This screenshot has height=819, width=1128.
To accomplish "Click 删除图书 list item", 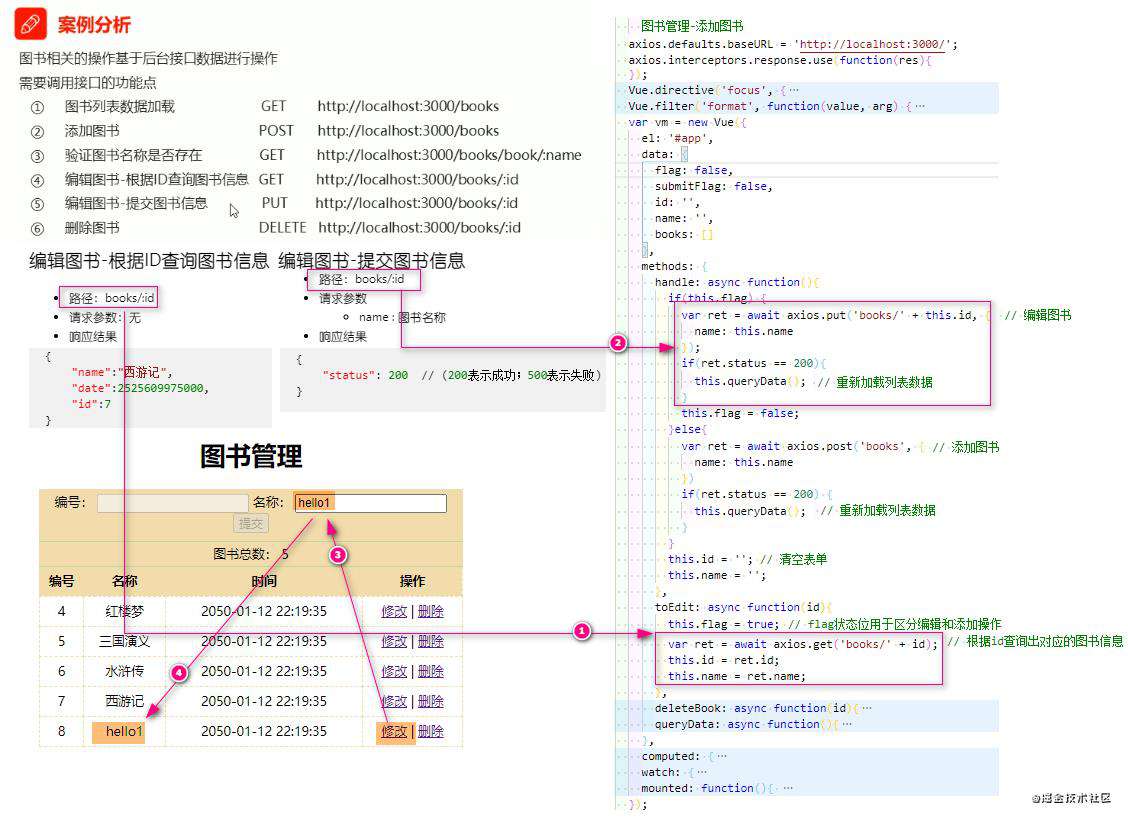I will coord(92,227).
